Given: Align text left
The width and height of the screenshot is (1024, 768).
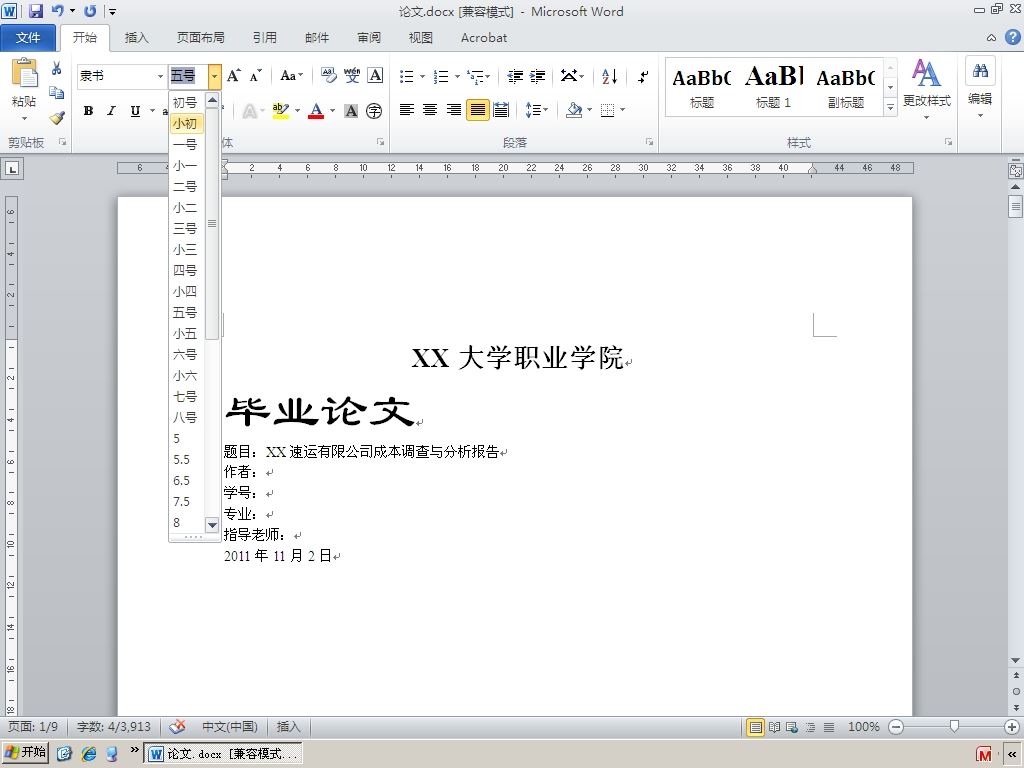Looking at the screenshot, I should [x=407, y=110].
